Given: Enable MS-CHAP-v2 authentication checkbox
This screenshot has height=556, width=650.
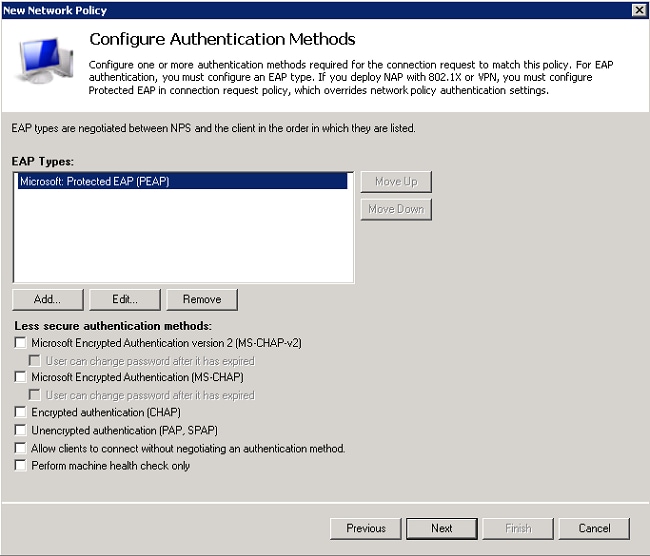Looking at the screenshot, I should pos(20,342).
